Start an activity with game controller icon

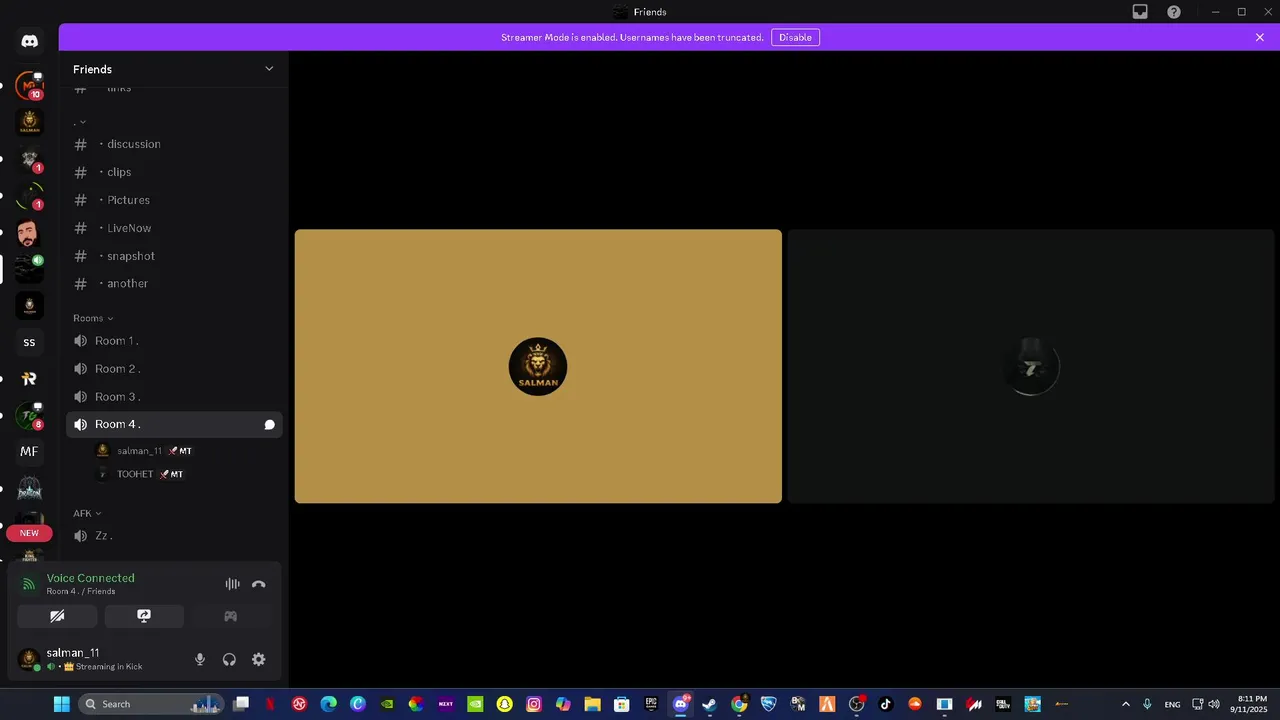230,616
